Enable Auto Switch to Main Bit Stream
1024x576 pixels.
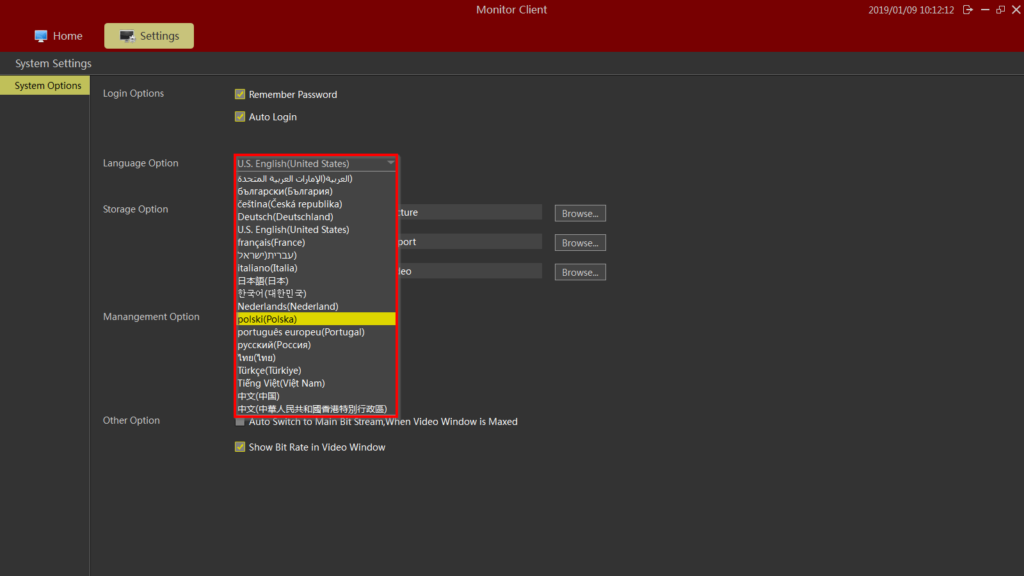click(x=240, y=421)
